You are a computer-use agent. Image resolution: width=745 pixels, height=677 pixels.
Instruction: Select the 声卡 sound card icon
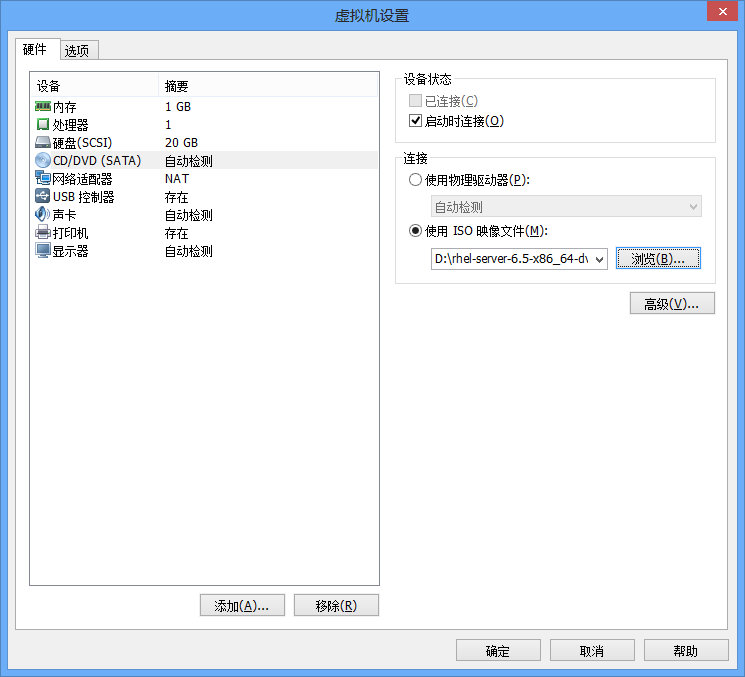click(x=43, y=214)
